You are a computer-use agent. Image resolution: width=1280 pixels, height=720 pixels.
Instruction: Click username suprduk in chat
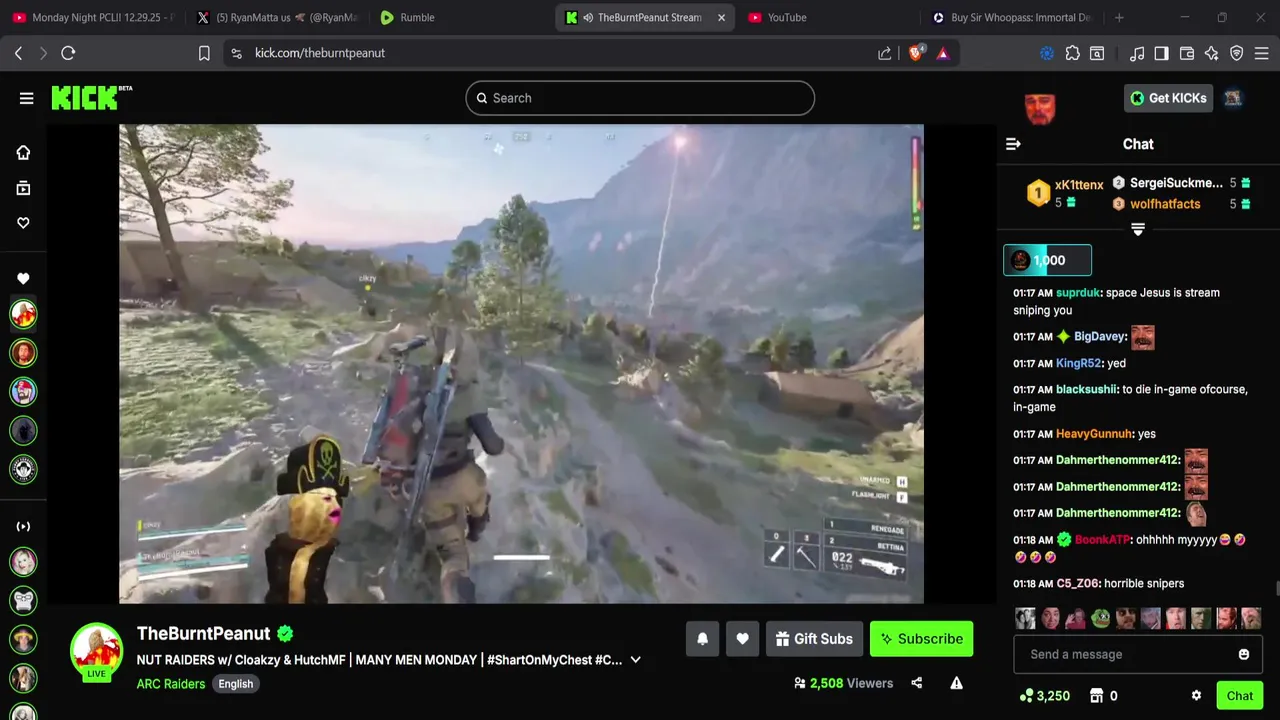tap(1078, 293)
